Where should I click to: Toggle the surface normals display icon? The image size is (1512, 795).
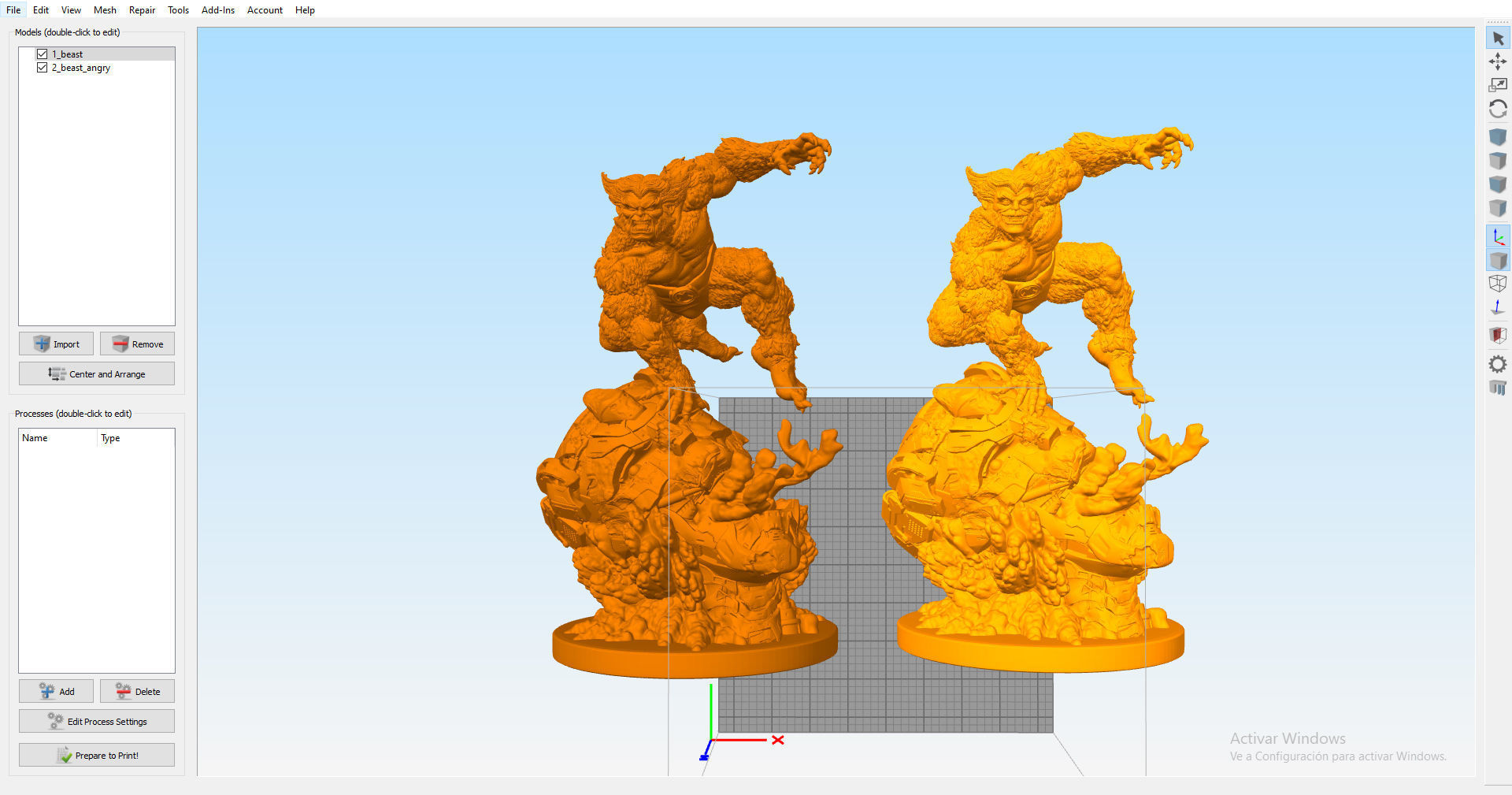point(1498,307)
